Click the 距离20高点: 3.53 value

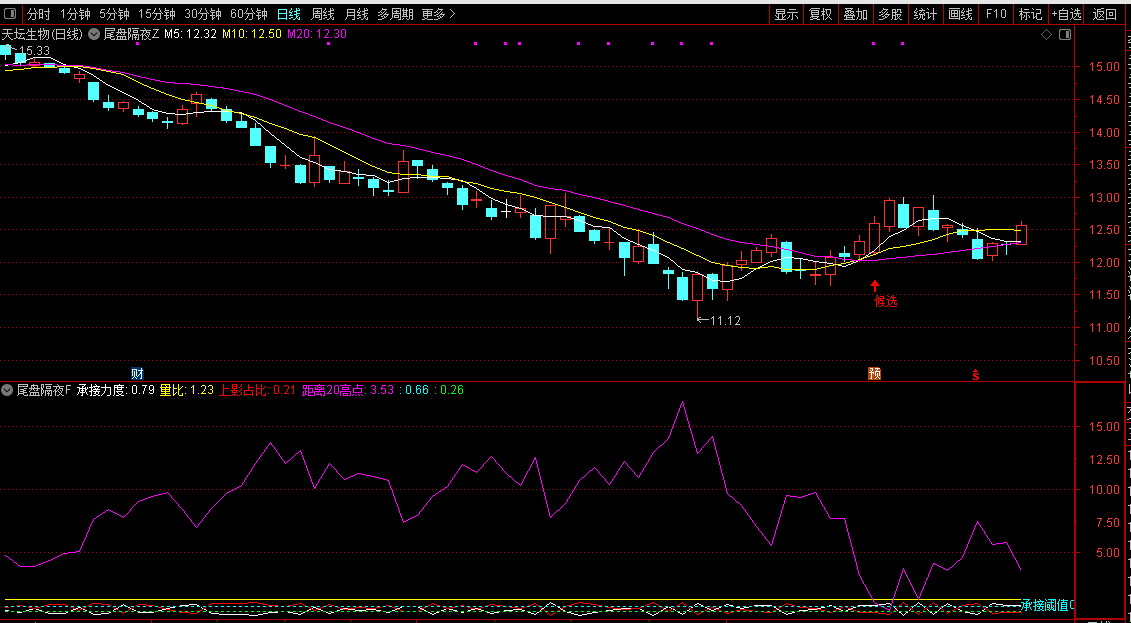click(348, 390)
